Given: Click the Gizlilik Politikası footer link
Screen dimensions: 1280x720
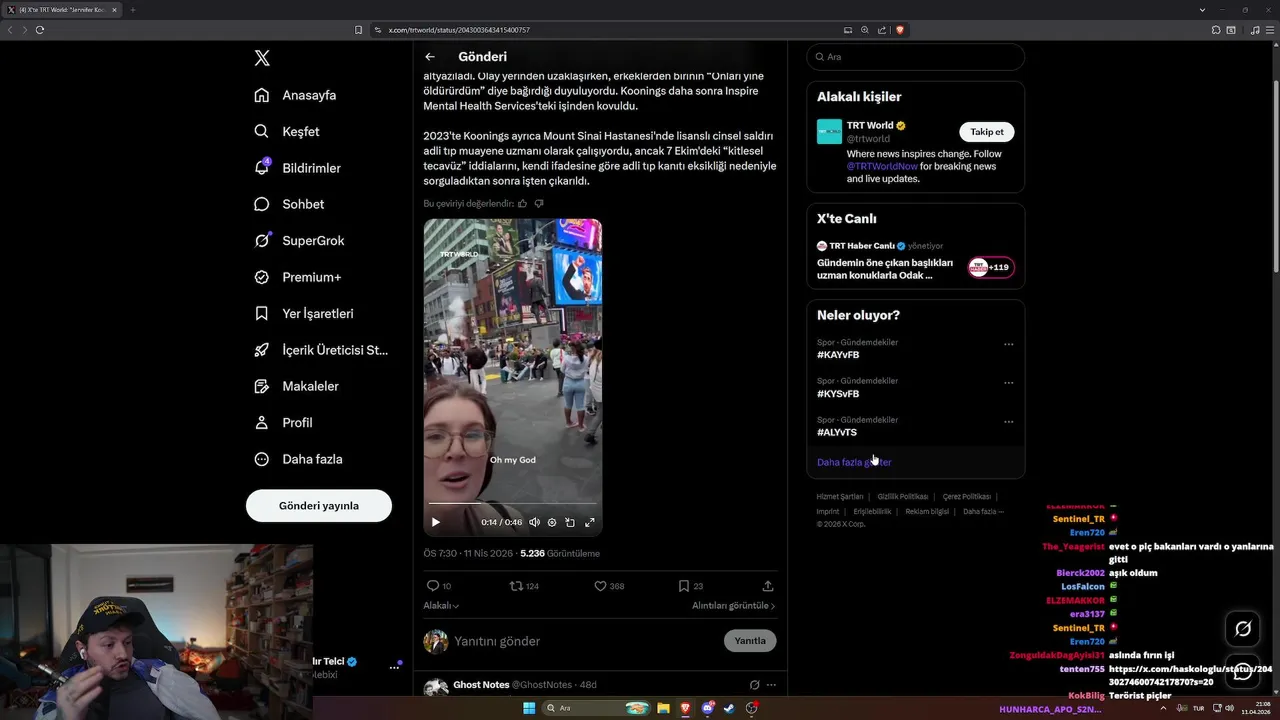Looking at the screenshot, I should (903, 497).
